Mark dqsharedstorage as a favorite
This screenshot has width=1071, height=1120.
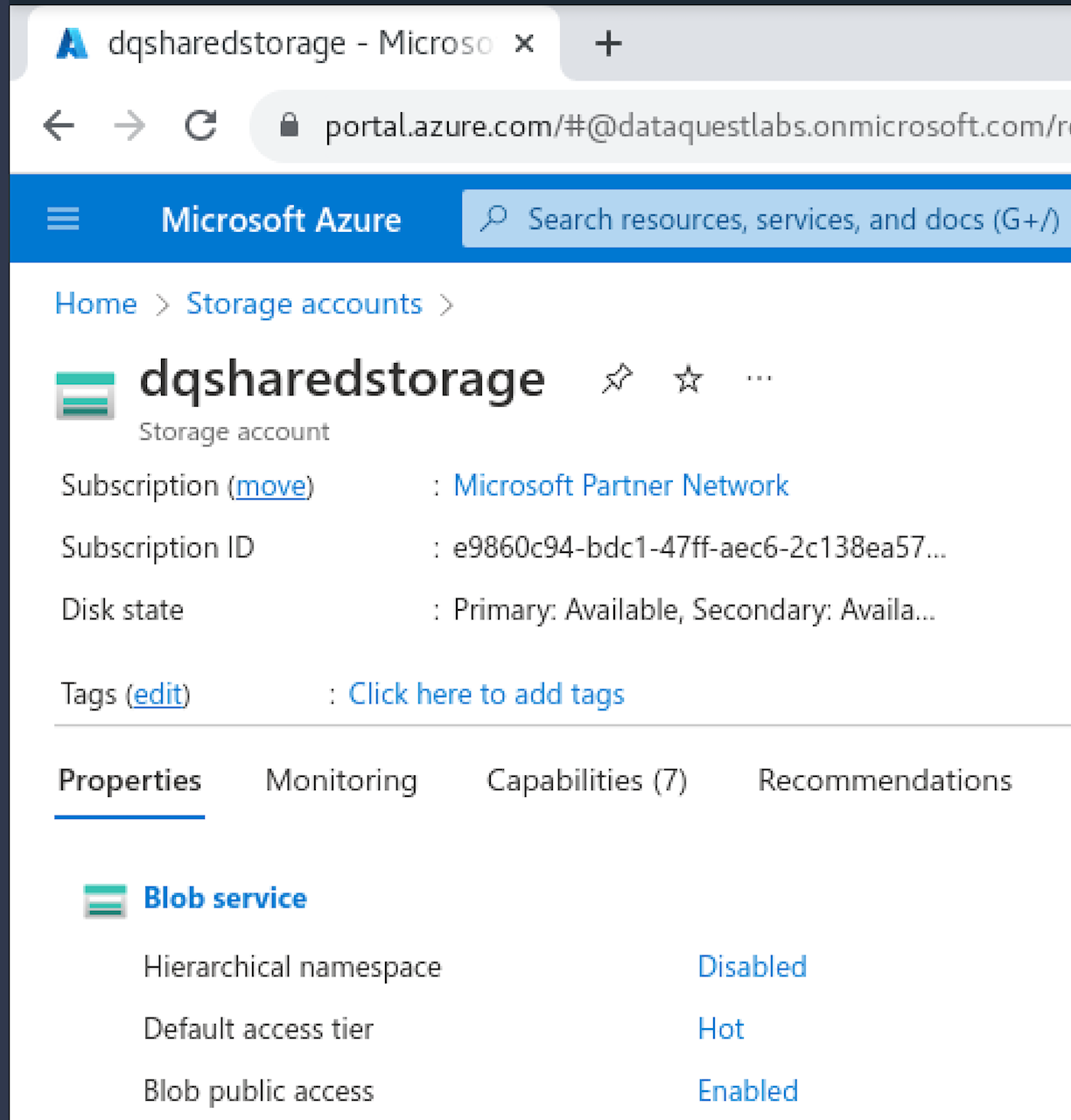pos(688,379)
